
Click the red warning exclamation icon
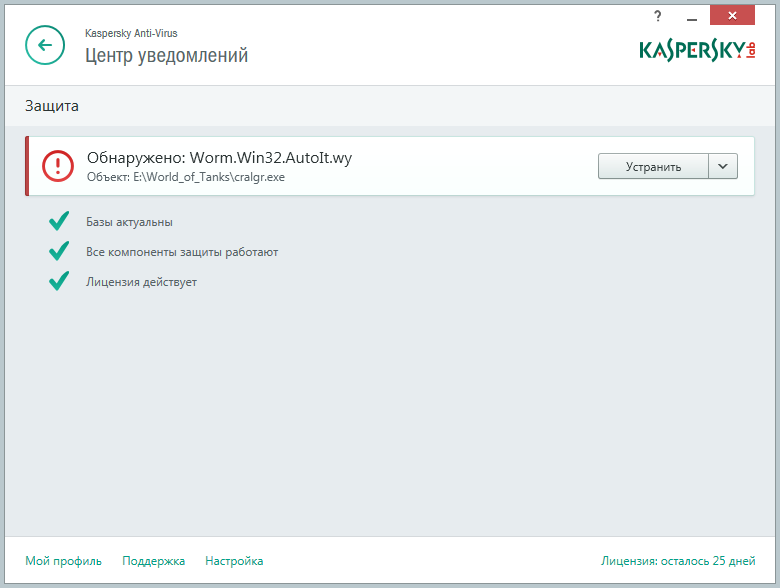point(58,166)
